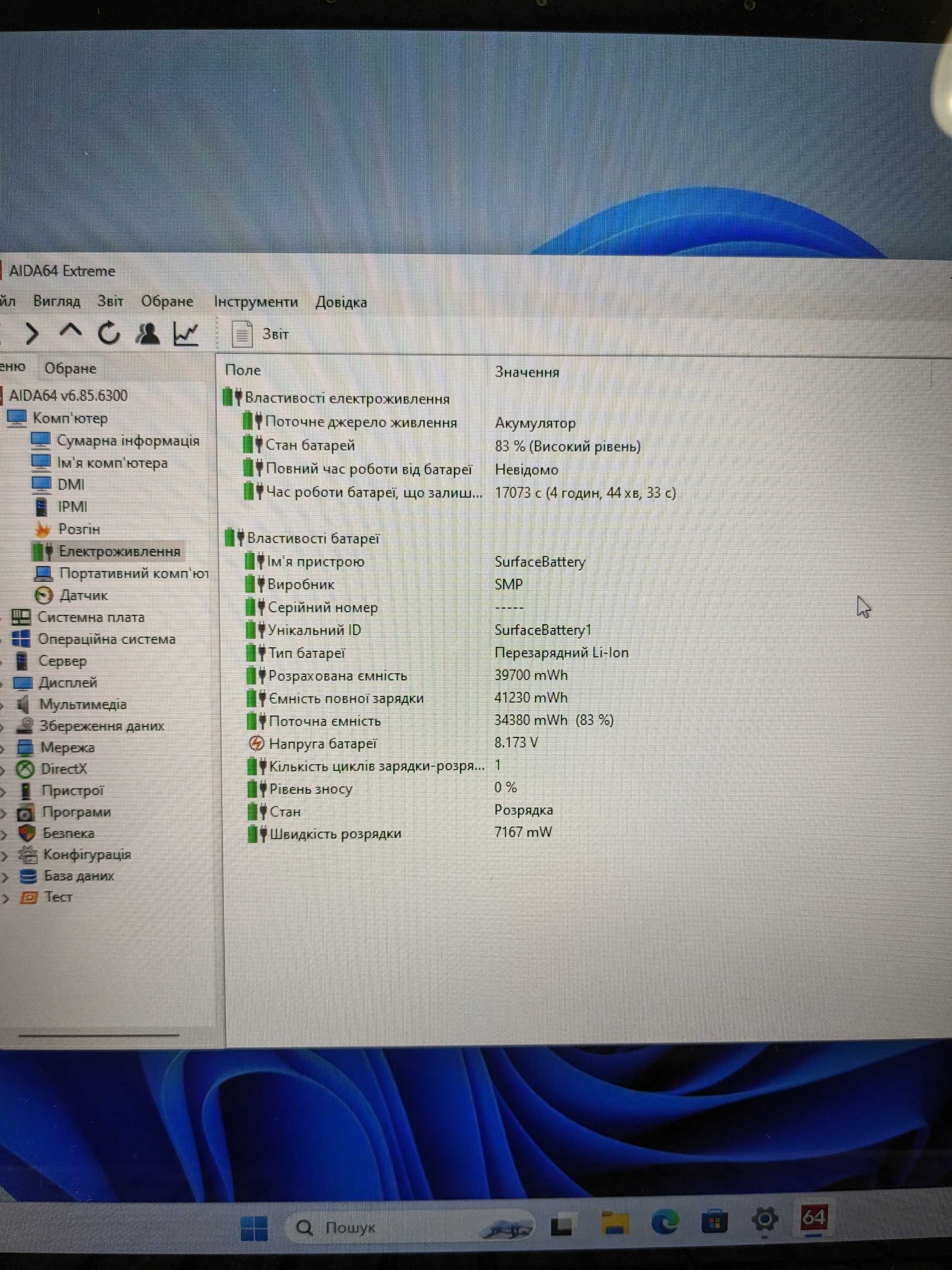The width and height of the screenshot is (952, 1270).
Task: Click the Напруга батареї voltage icon
Action: click(256, 743)
